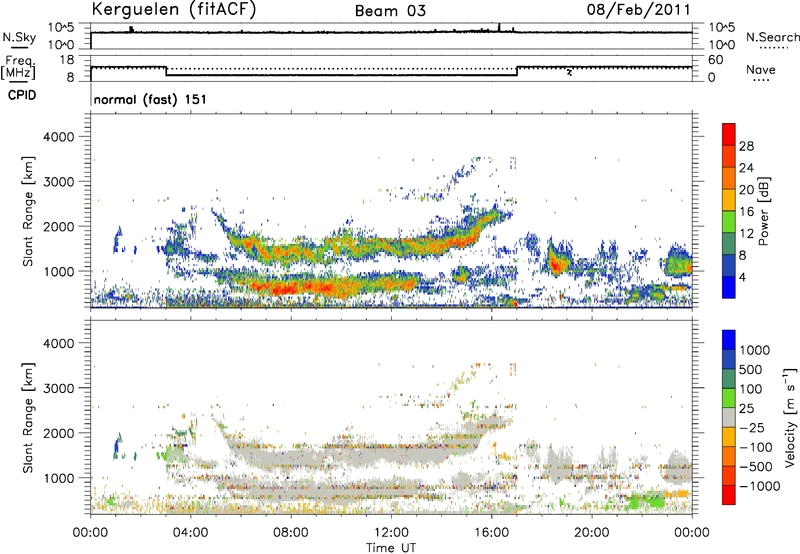Click '04:00' on the time axis
This screenshot has height=554, width=800.
pos(190,533)
